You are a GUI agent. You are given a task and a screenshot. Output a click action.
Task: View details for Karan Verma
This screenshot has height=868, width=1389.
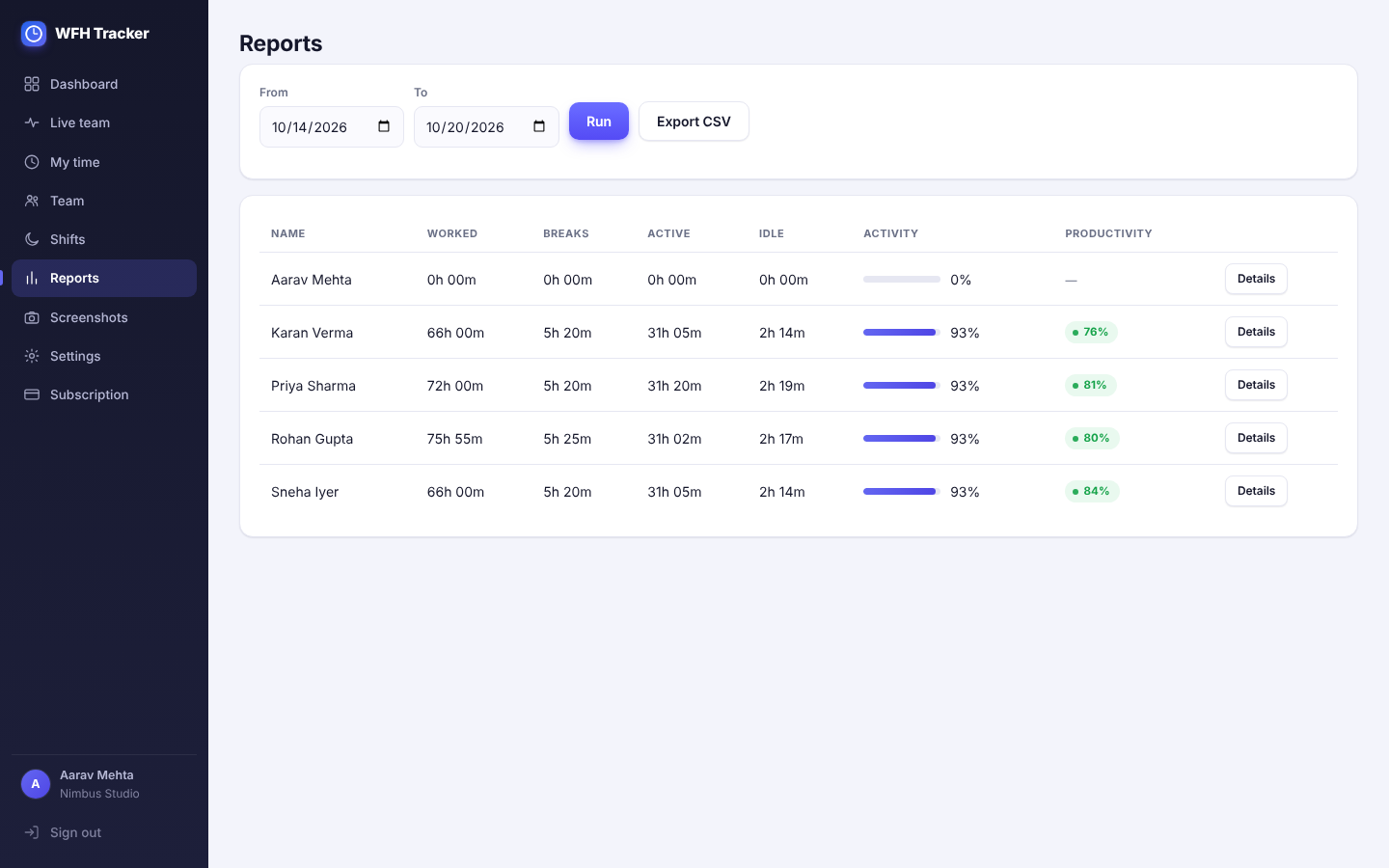pos(1256,332)
